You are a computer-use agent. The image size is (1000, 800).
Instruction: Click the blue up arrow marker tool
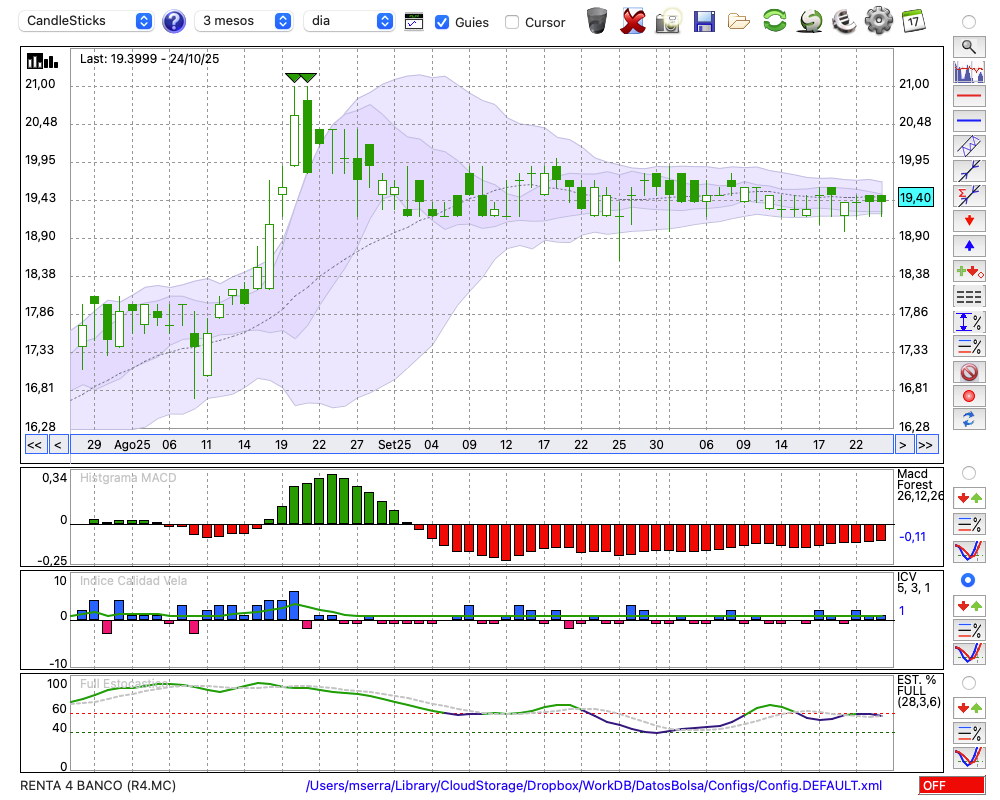[968, 245]
